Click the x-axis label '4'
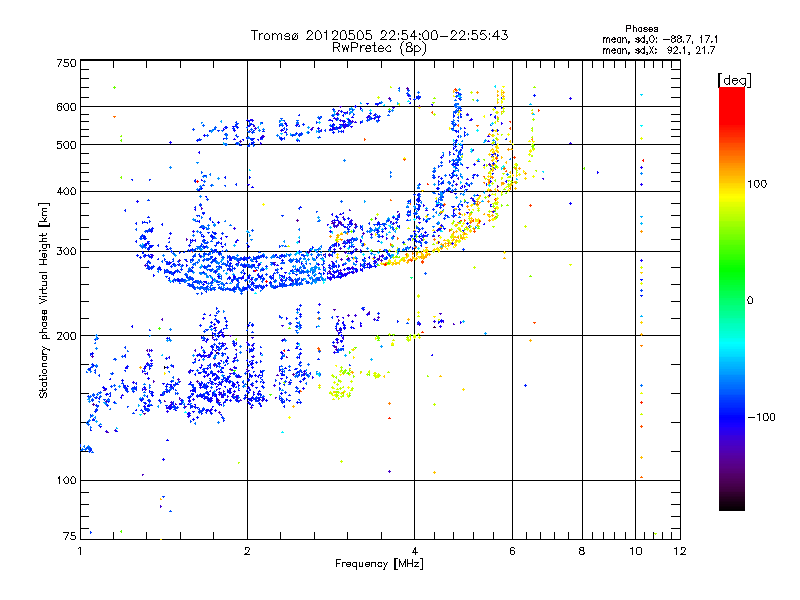The width and height of the screenshot is (800, 600). 414,551
